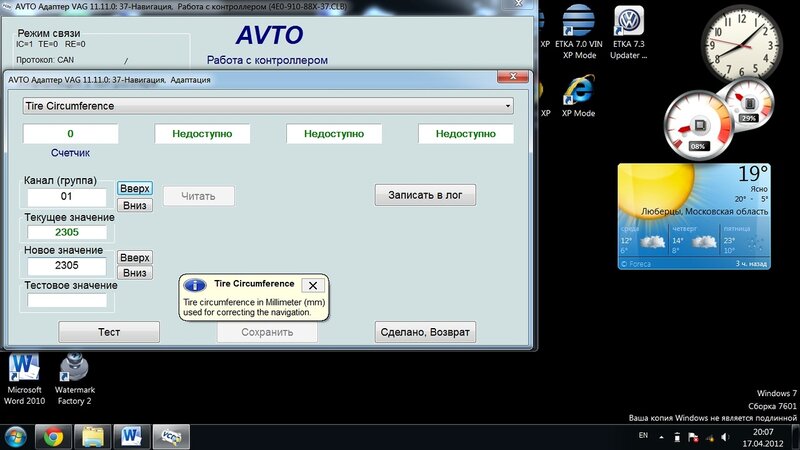Viewport: 800px width, 450px height.
Task: Decrease new value with lower Вниз button
Action: (x=135, y=273)
